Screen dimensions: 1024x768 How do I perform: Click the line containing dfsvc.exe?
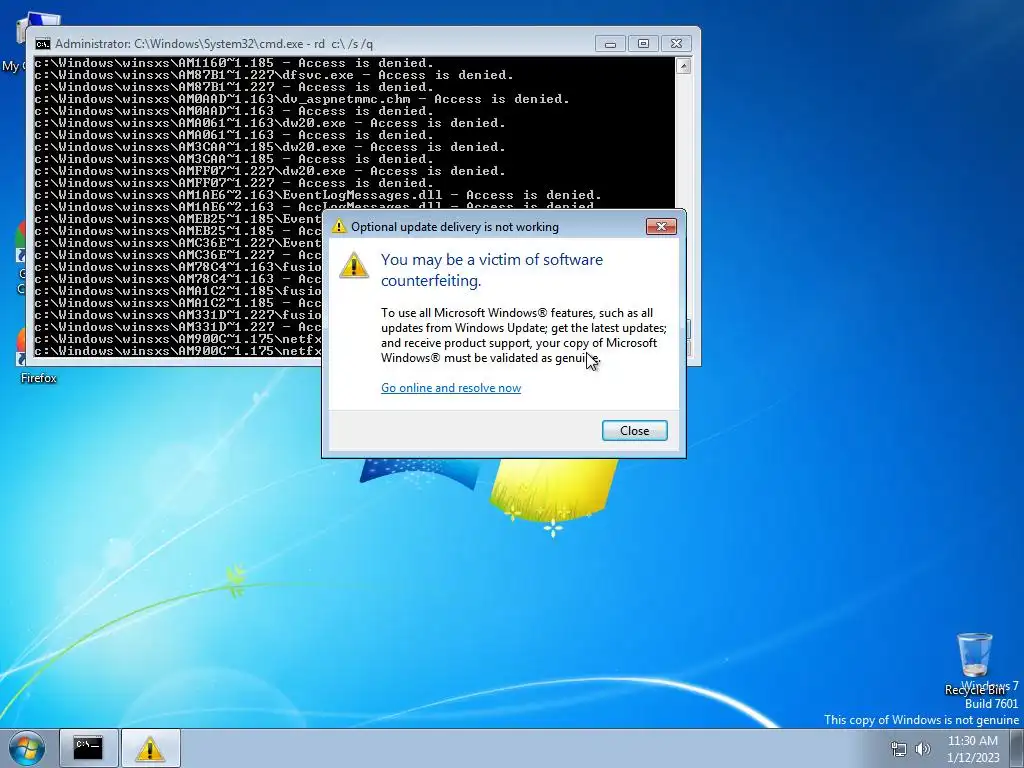pyautogui.click(x=274, y=75)
